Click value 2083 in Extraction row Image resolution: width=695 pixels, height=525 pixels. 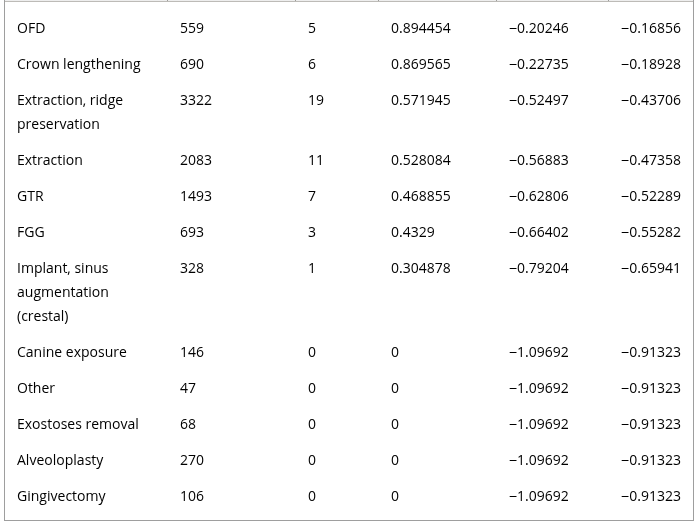click(195, 160)
